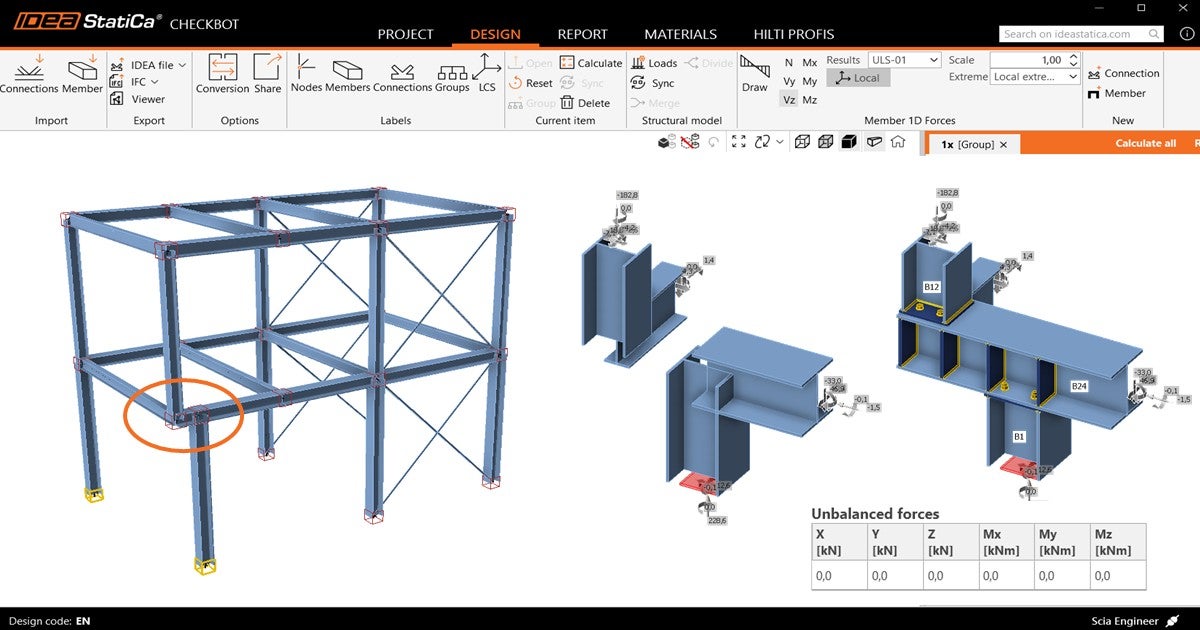Click Sync in Structural model
Image resolution: width=1200 pixels, height=630 pixels.
click(652, 83)
